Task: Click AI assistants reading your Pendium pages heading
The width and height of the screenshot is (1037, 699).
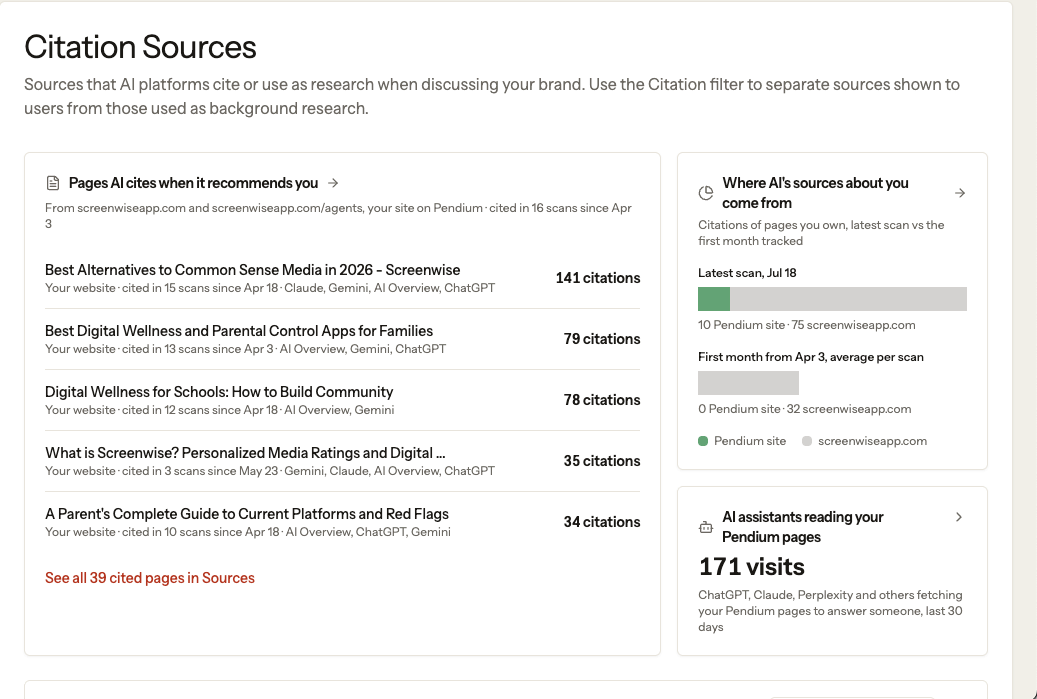Action: point(802,527)
